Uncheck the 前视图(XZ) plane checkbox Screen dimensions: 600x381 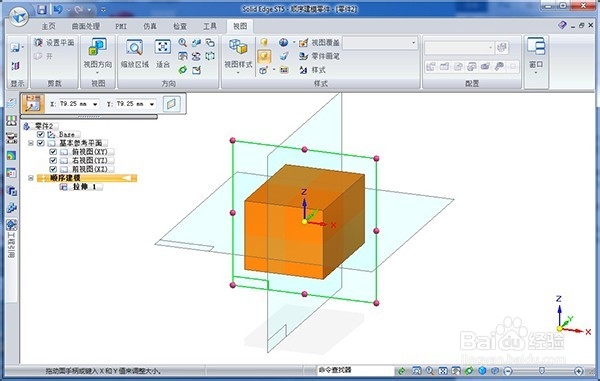[x=53, y=169]
